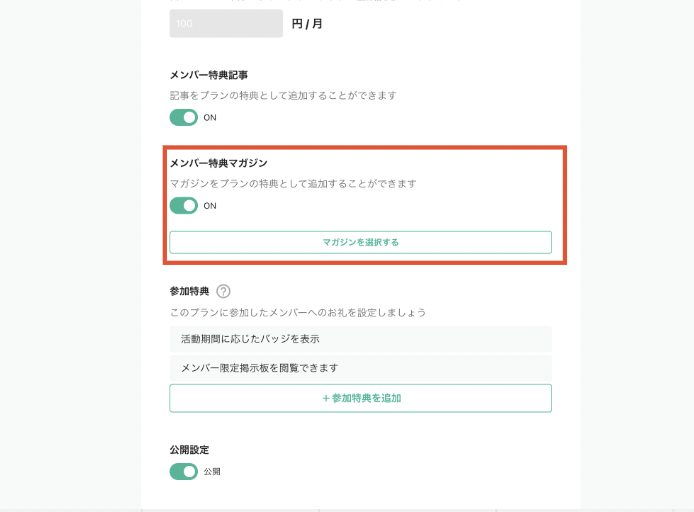The image size is (694, 512).
Task: Switch off the 公開設定 toggle
Action: (x=184, y=471)
